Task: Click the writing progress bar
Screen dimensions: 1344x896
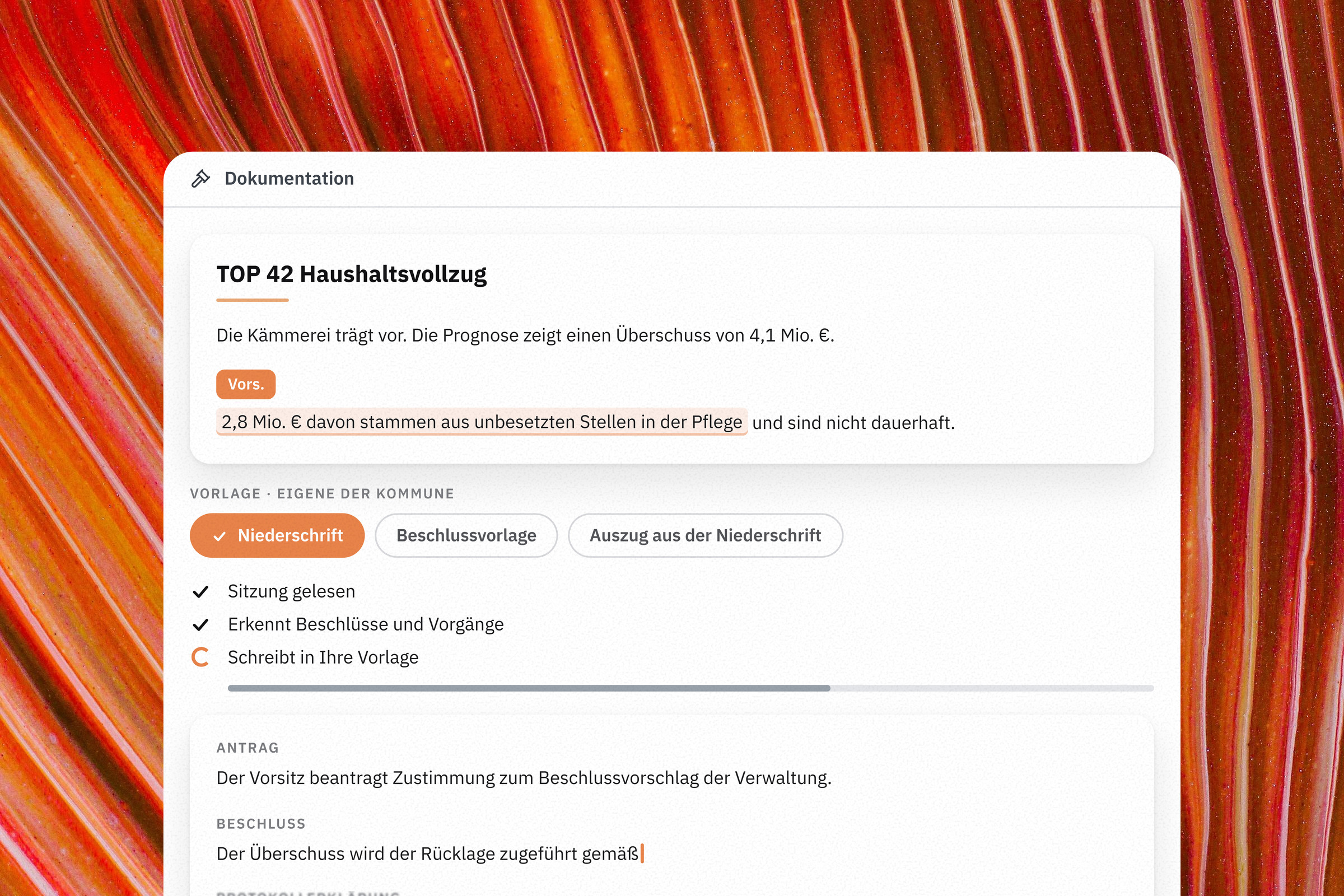Action: point(690,688)
